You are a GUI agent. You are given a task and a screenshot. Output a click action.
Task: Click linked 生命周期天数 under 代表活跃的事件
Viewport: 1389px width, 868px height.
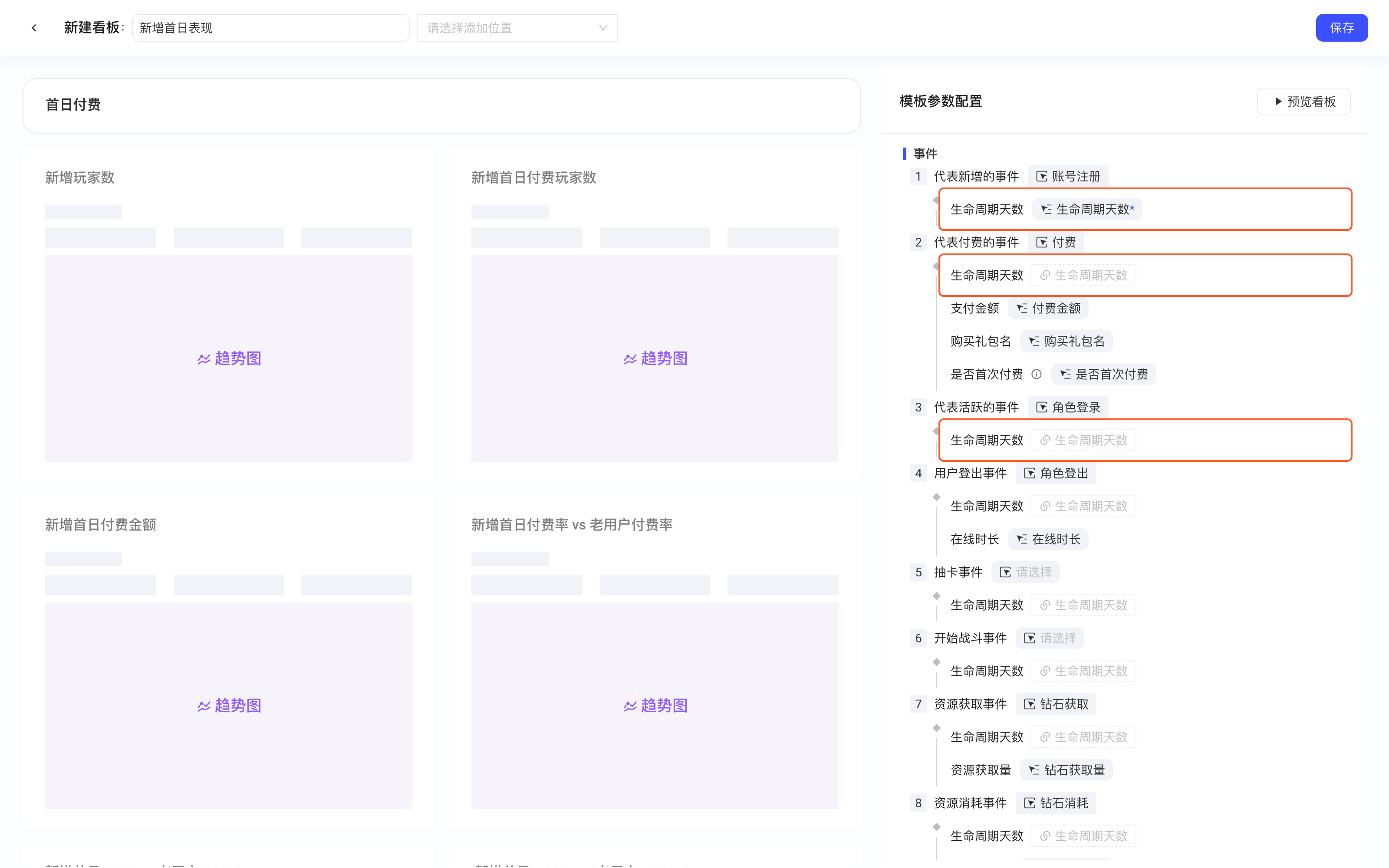pyautogui.click(x=1083, y=441)
